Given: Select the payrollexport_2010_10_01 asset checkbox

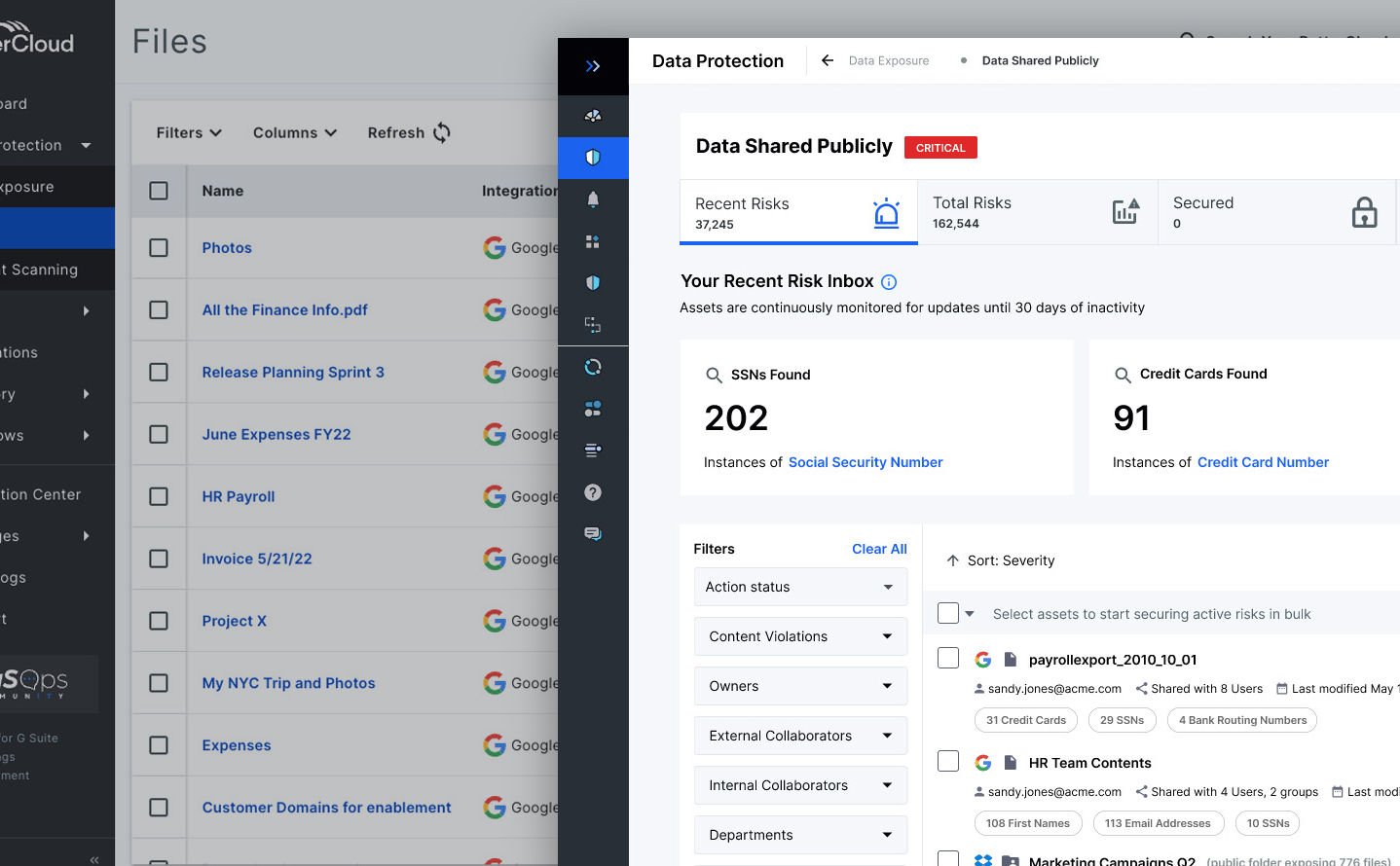Looking at the screenshot, I should tap(948, 659).
